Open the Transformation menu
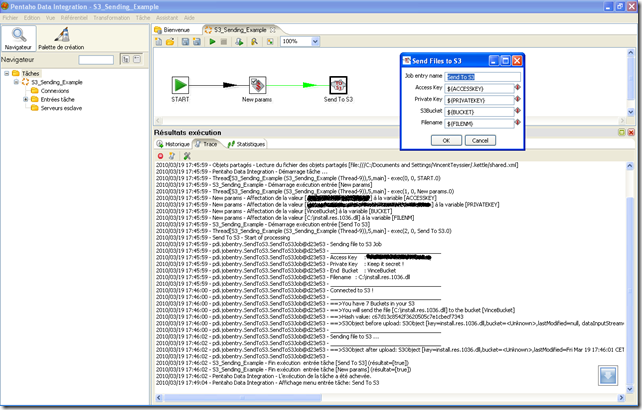 tap(111, 18)
